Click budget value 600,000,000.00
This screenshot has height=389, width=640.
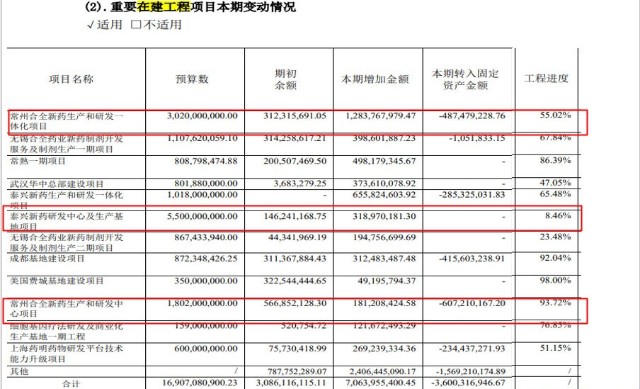[206, 349]
